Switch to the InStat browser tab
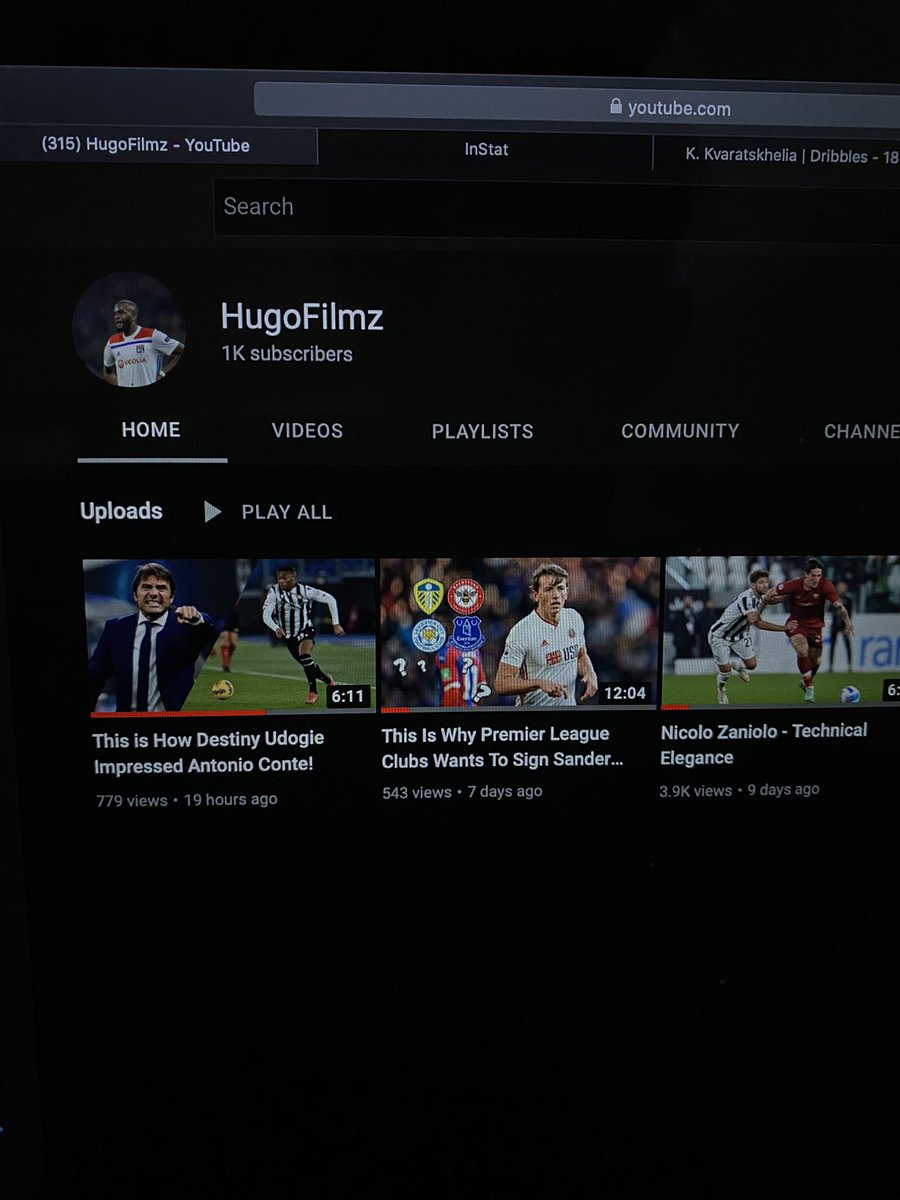 (486, 149)
